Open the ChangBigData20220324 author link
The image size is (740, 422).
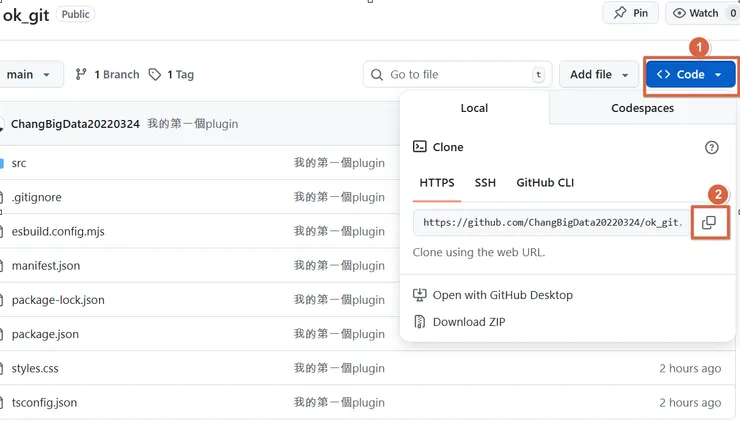[x=75, y=124]
